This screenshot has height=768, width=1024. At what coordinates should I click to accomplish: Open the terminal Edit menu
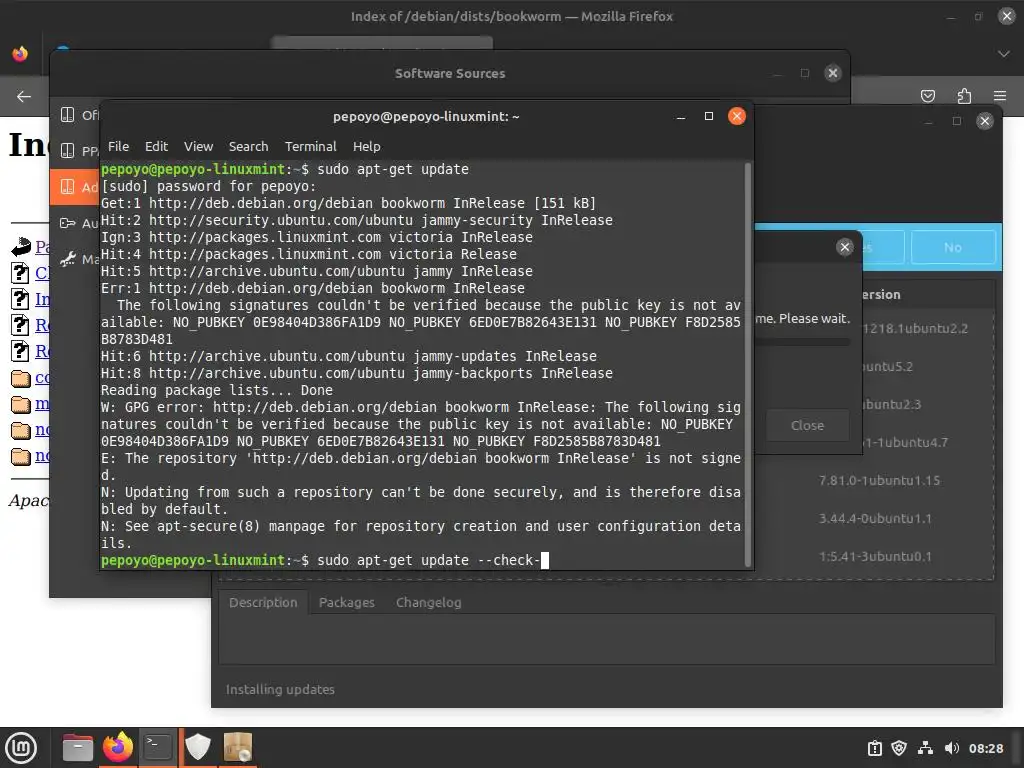tap(156, 146)
